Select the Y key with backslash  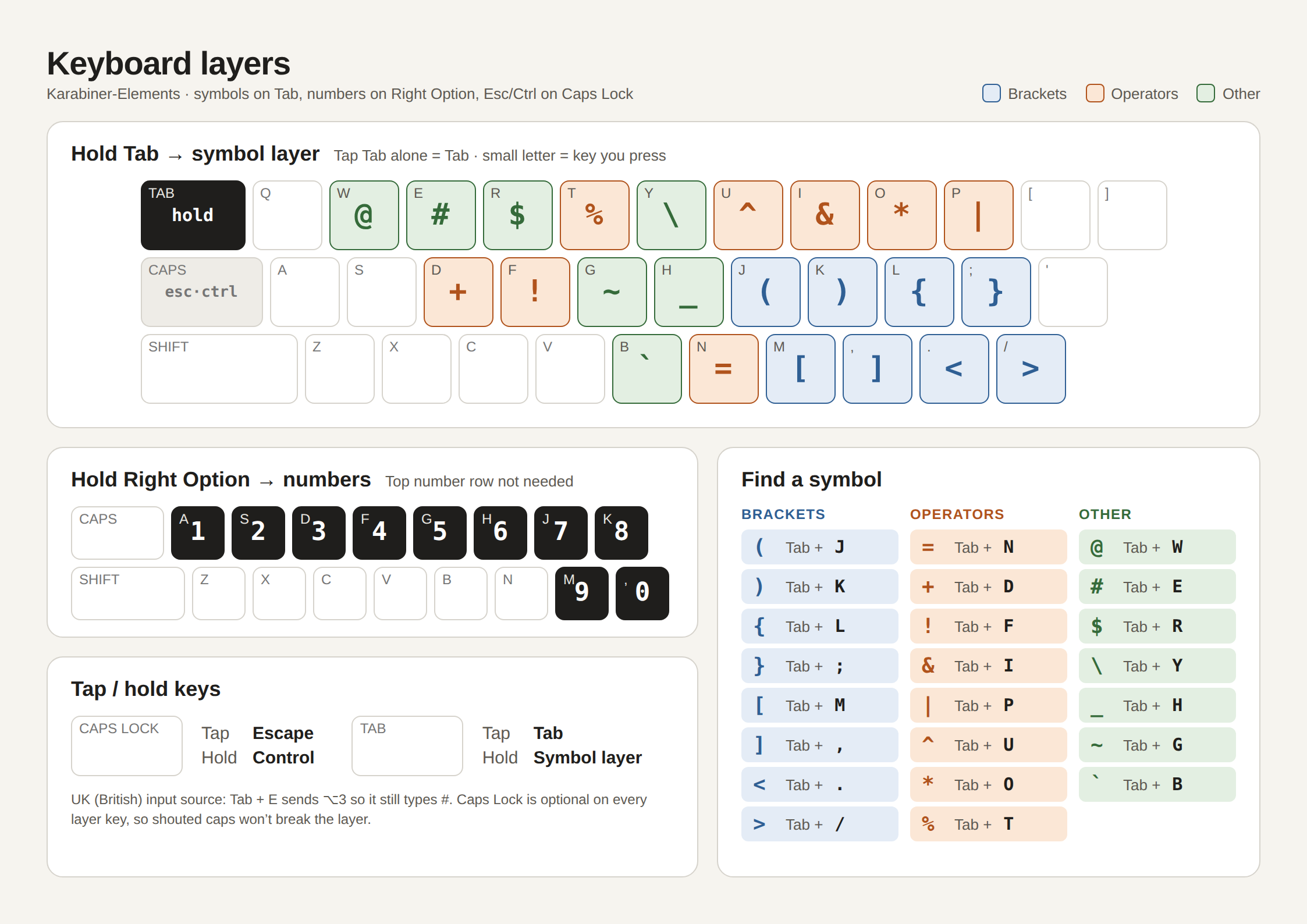671,215
